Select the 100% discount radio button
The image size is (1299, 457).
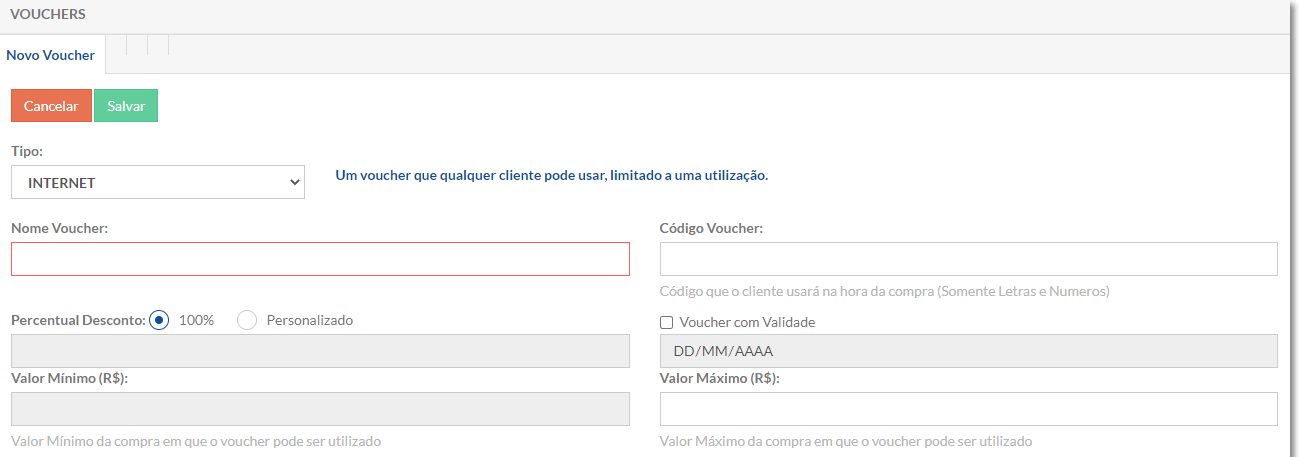coord(159,321)
